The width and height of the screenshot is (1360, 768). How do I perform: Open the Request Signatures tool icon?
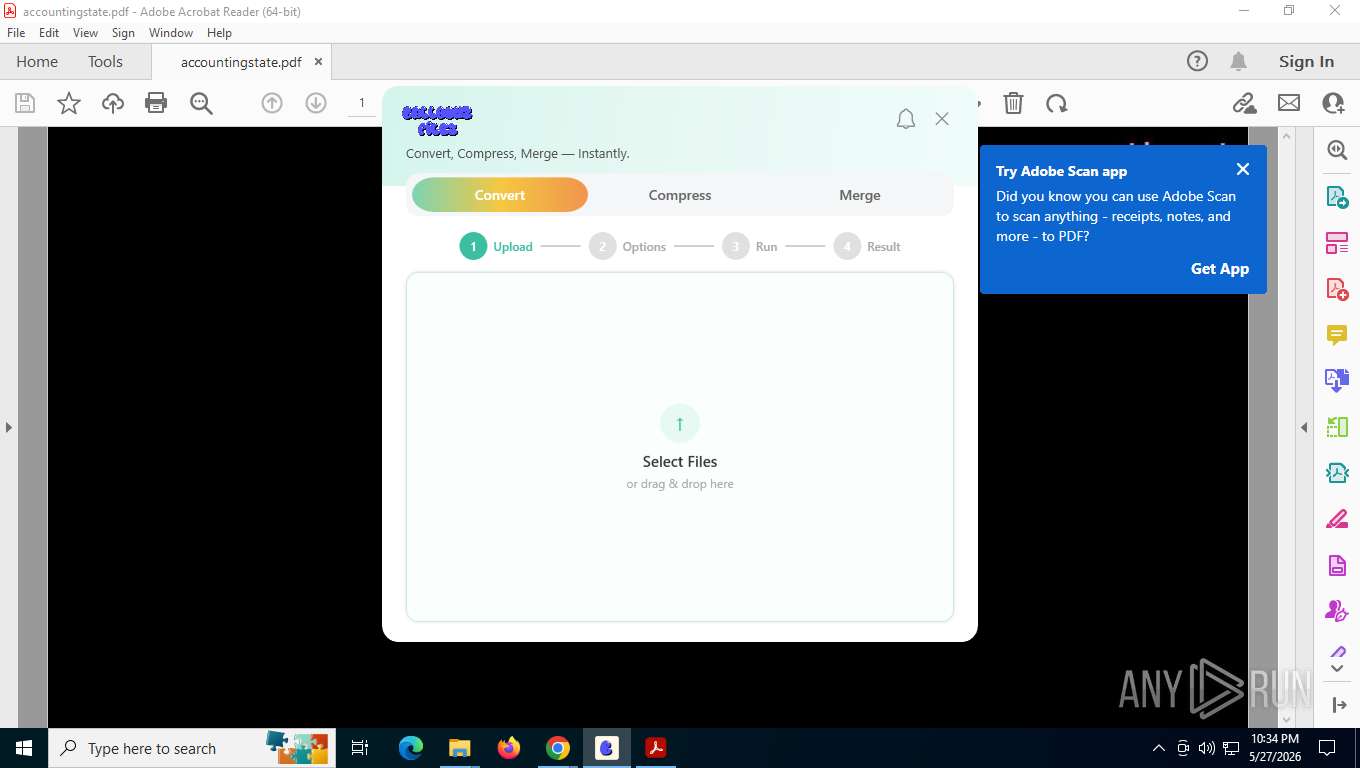[x=1337, y=611]
